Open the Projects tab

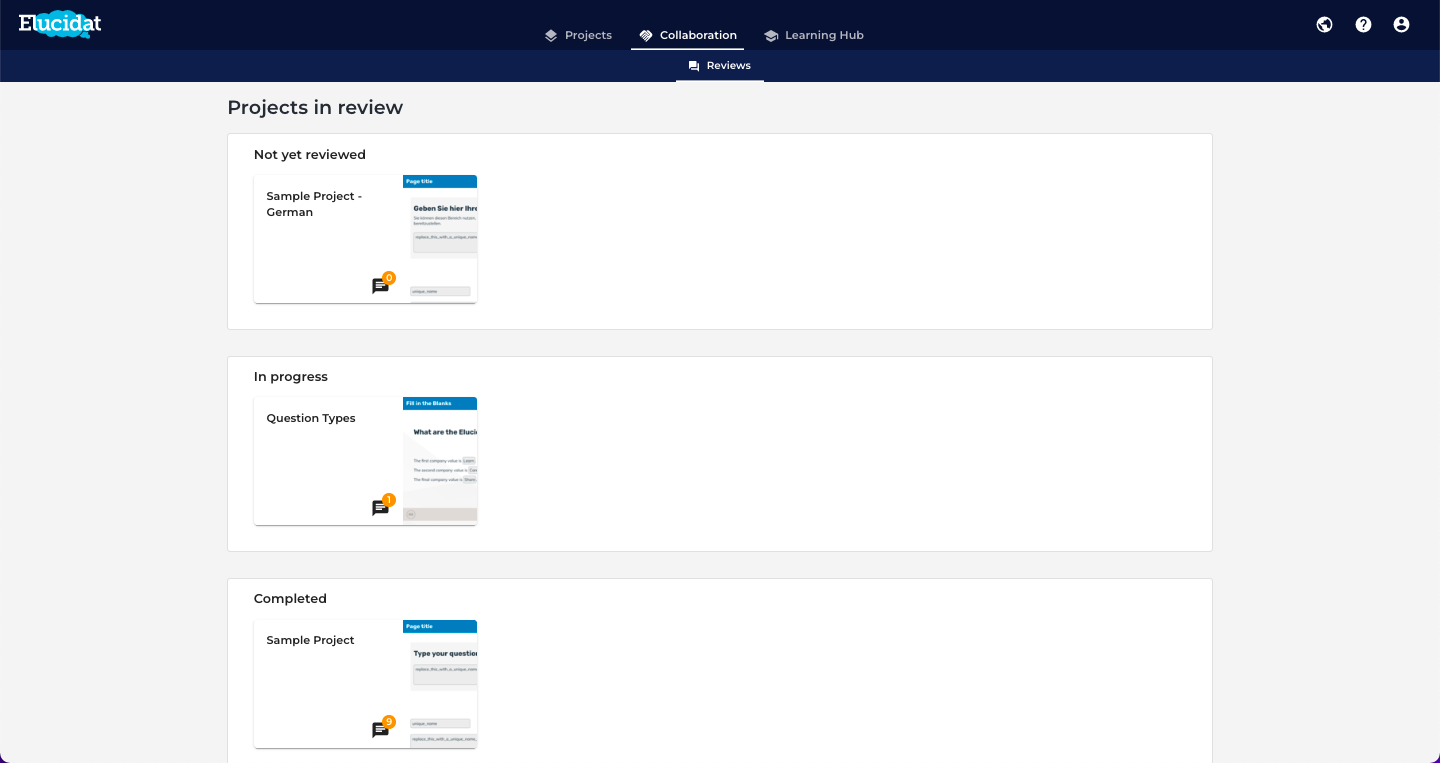578,35
